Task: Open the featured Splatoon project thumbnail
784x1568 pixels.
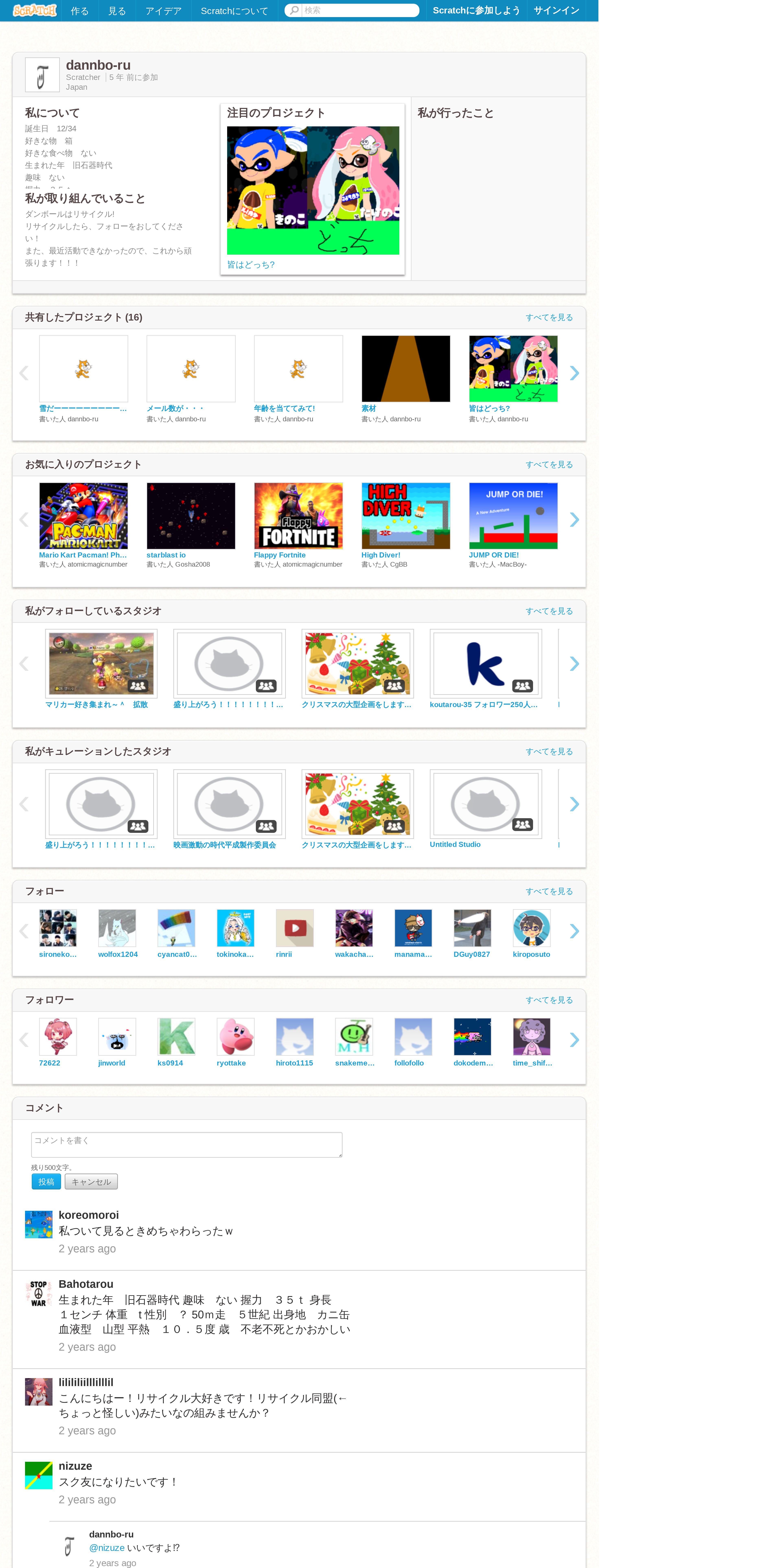Action: pyautogui.click(x=313, y=191)
